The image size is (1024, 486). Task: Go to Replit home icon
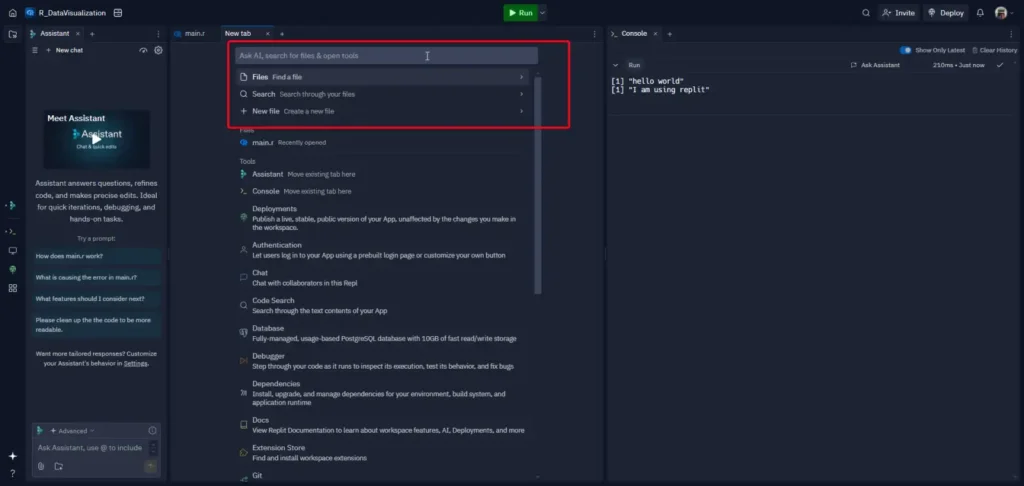[x=12, y=12]
